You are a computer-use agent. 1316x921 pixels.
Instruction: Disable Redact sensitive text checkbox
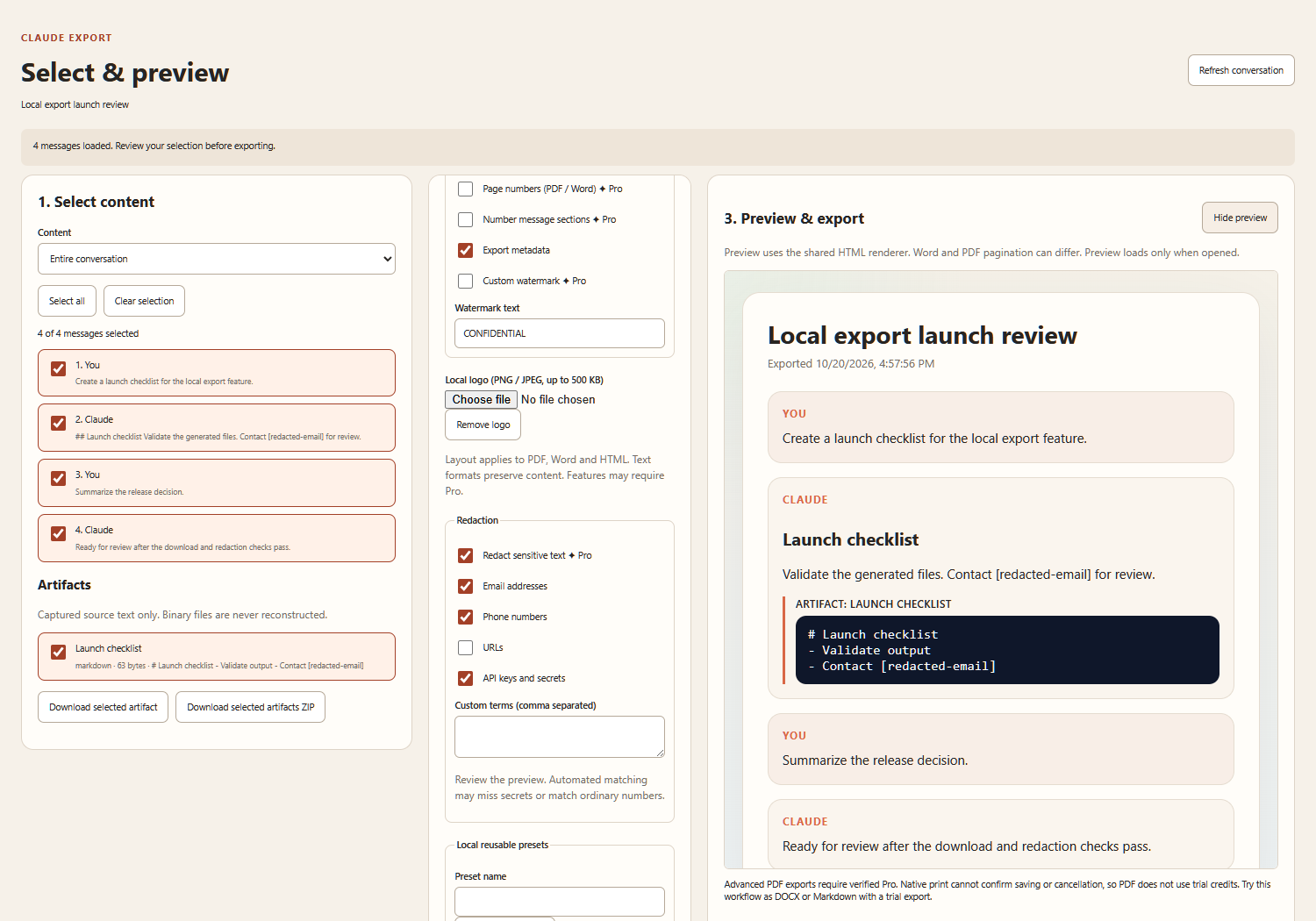tap(466, 555)
